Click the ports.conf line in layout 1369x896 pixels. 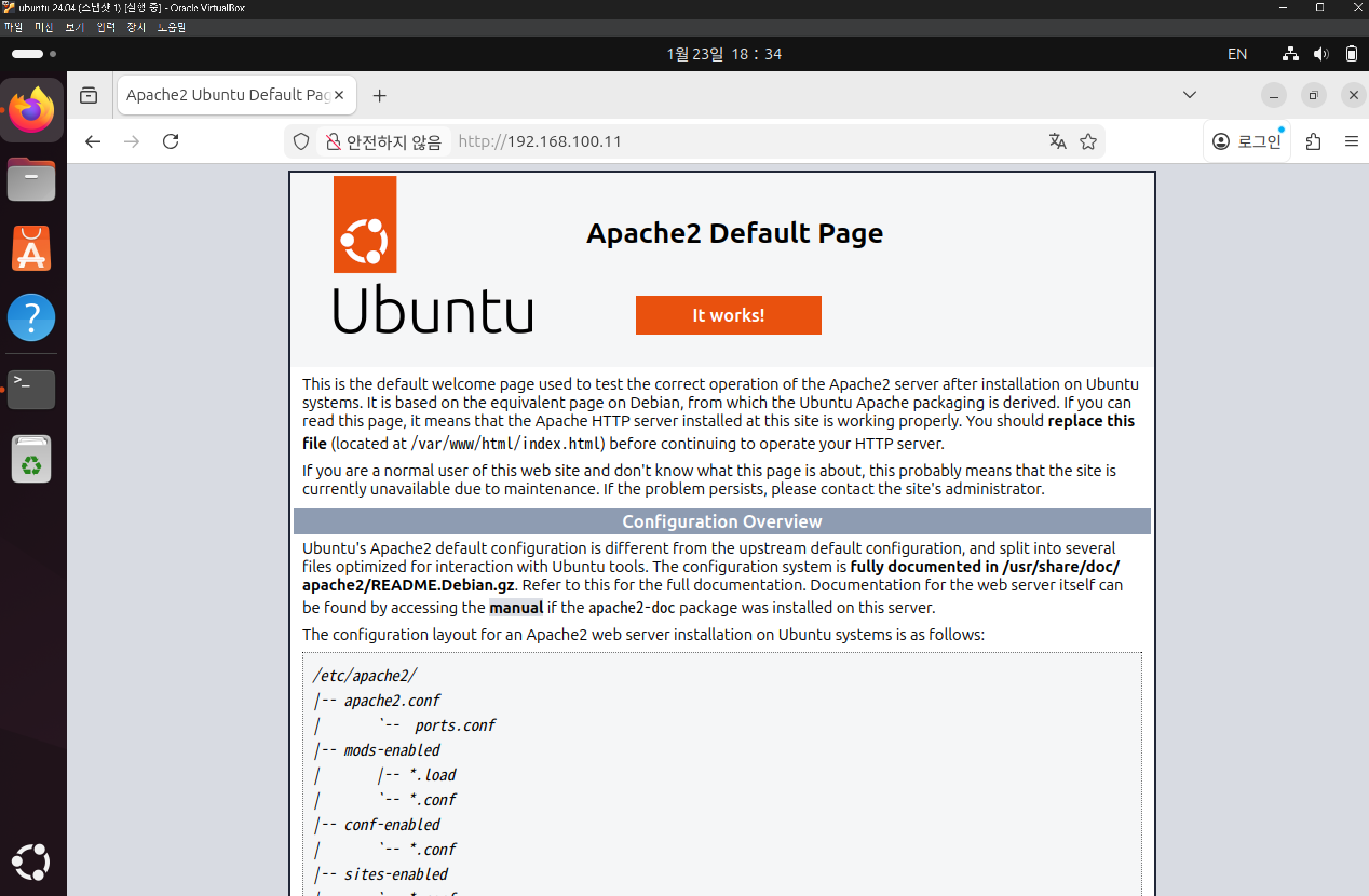coord(455,725)
